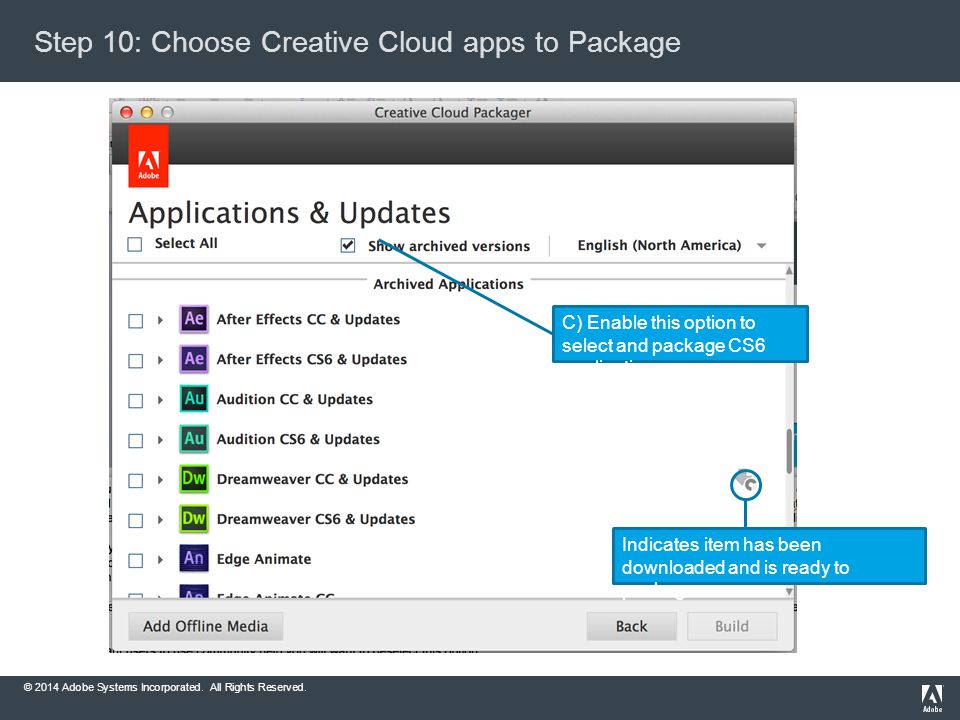
Task: Click the Dreamweaver CS6 app icon
Action: pos(193,519)
